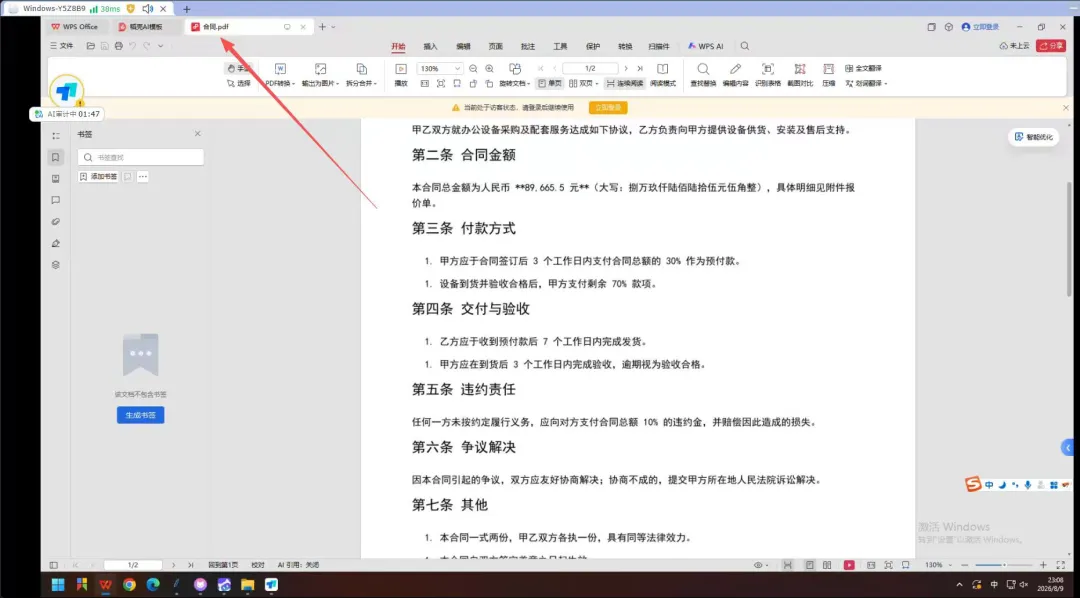Viewport: 1080px width, 598px height.
Task: Open the 保护 ribbon tab
Action: click(x=592, y=46)
